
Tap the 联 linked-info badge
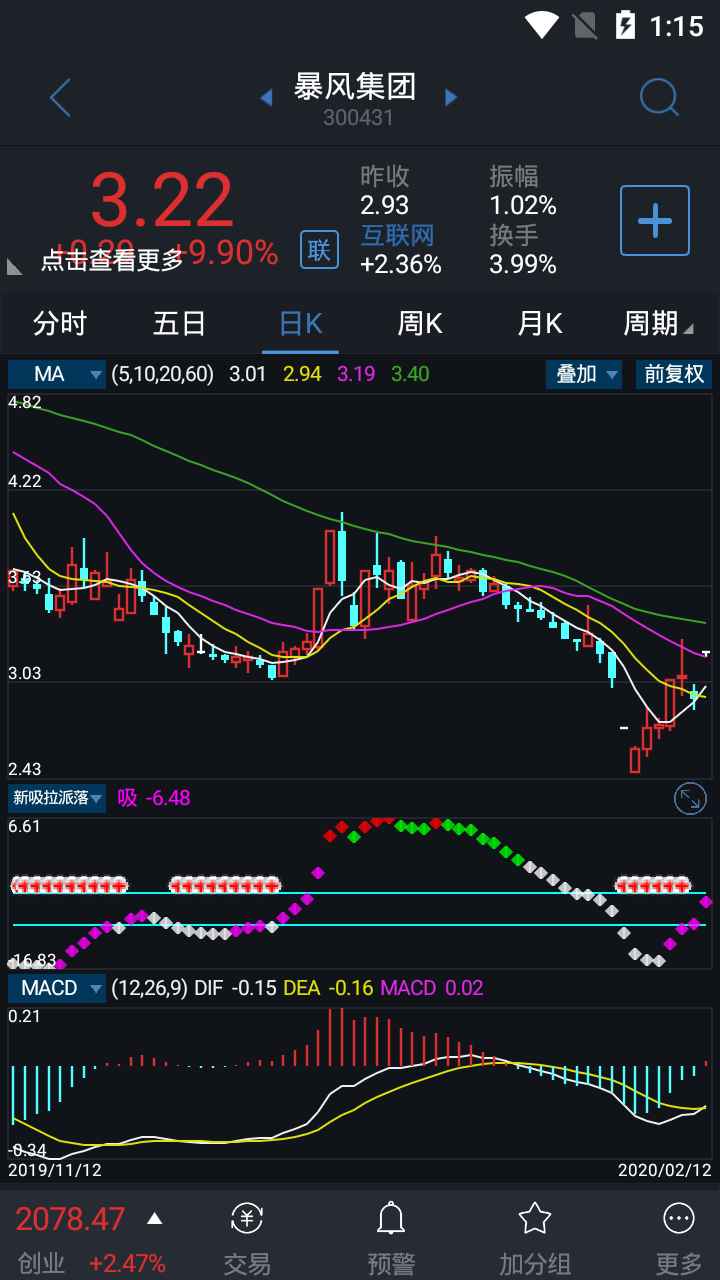(x=319, y=249)
